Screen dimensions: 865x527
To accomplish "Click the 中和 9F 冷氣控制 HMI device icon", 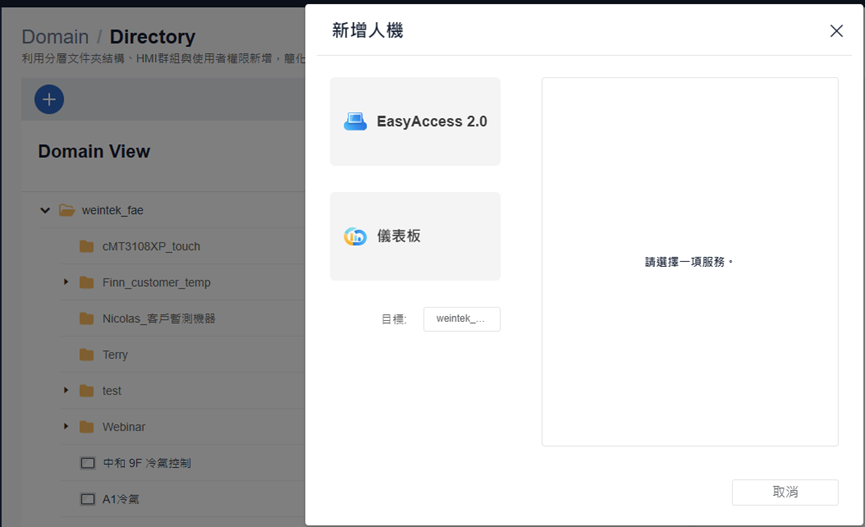I will point(88,463).
